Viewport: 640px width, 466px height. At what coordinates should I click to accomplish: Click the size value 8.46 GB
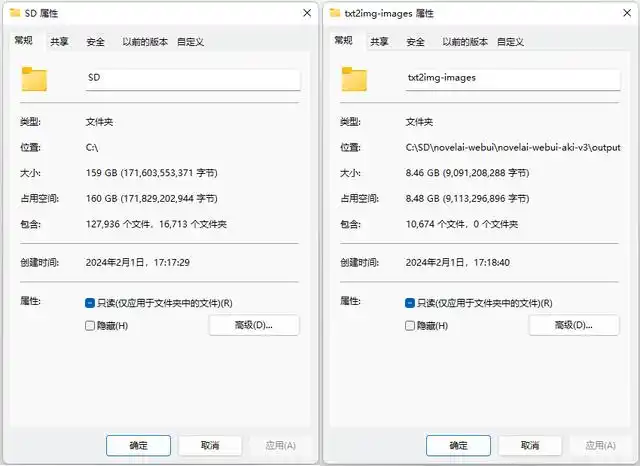tap(467, 173)
